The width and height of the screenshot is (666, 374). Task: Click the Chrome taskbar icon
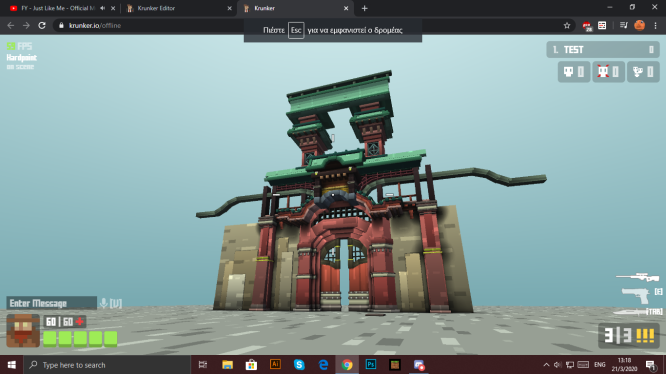coord(347,365)
